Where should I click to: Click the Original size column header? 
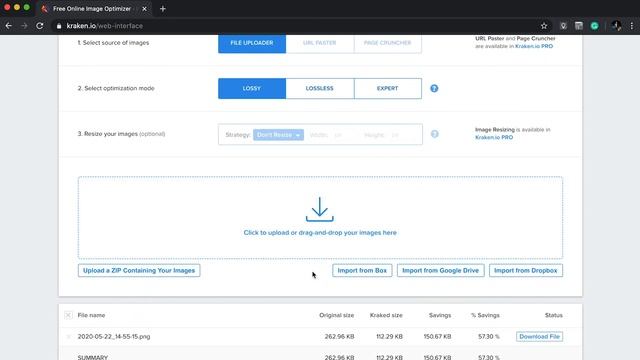point(336,315)
